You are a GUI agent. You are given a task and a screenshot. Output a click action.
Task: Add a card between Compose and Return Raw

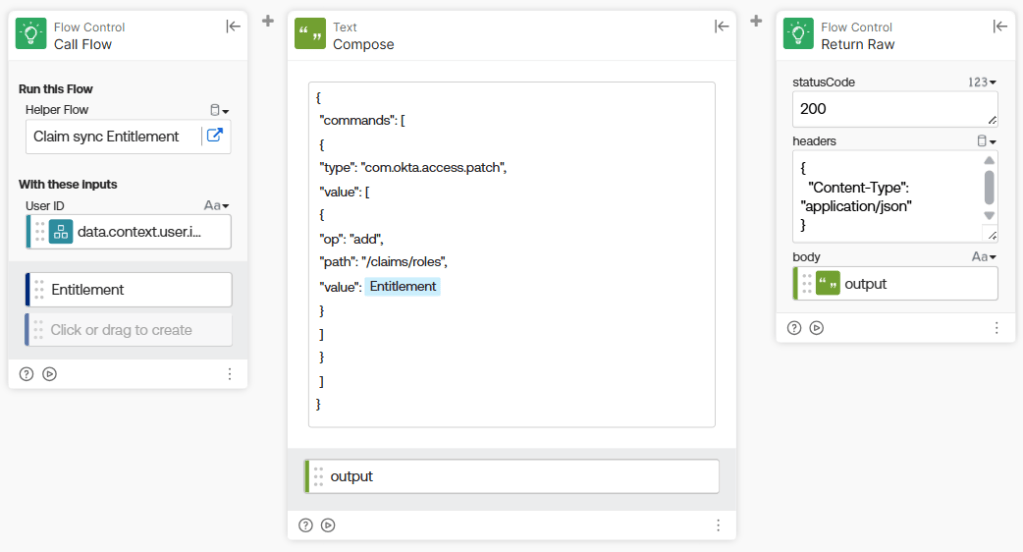tap(756, 21)
